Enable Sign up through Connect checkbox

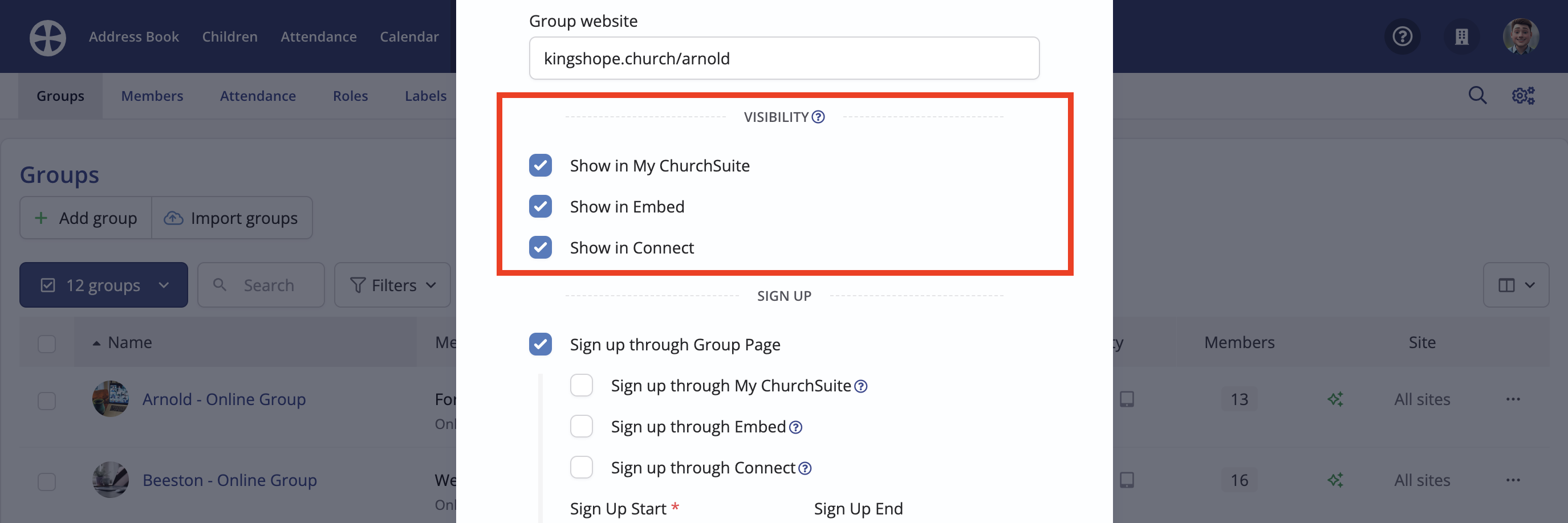tap(582, 467)
